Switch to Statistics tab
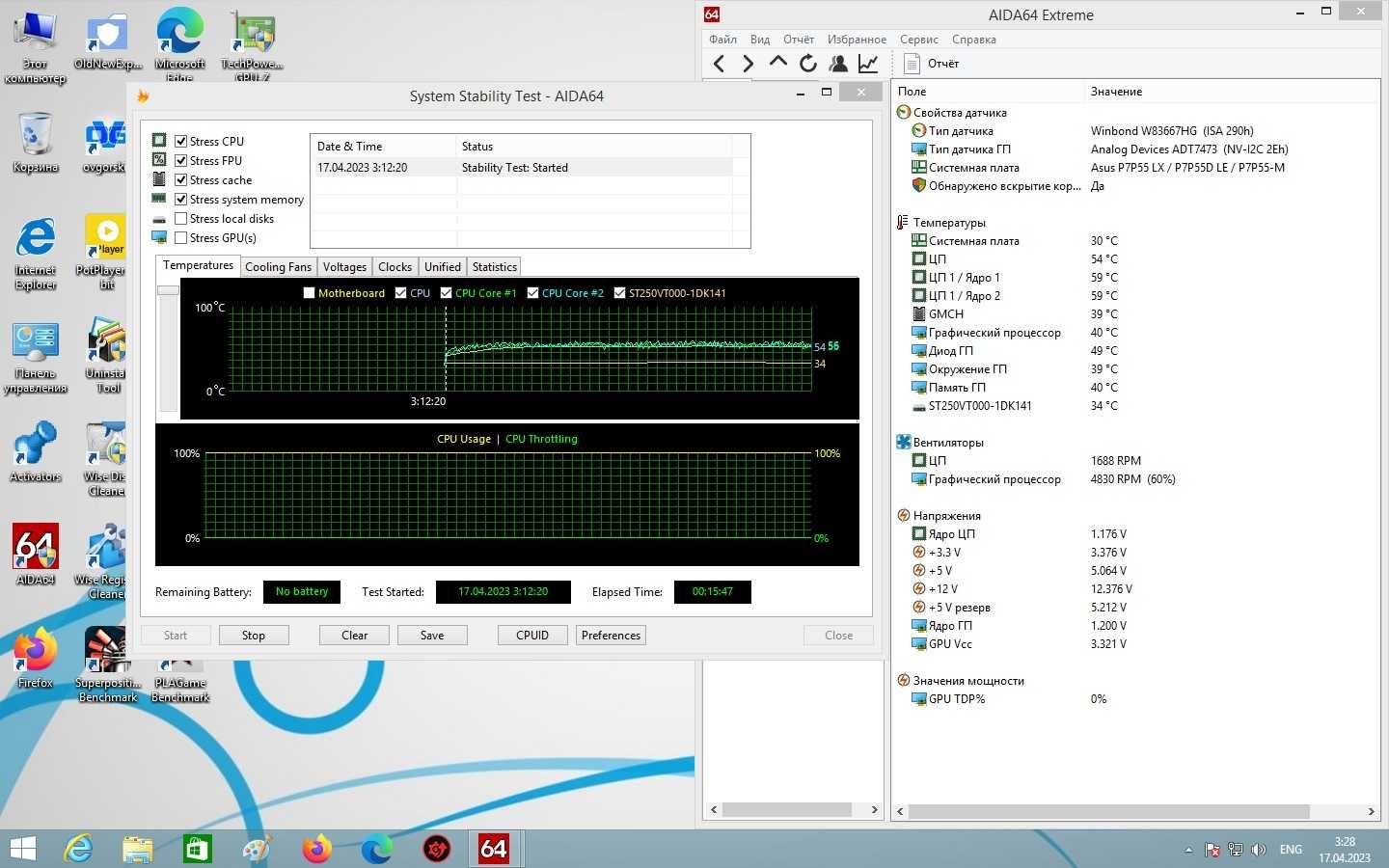1389x868 pixels. click(495, 267)
